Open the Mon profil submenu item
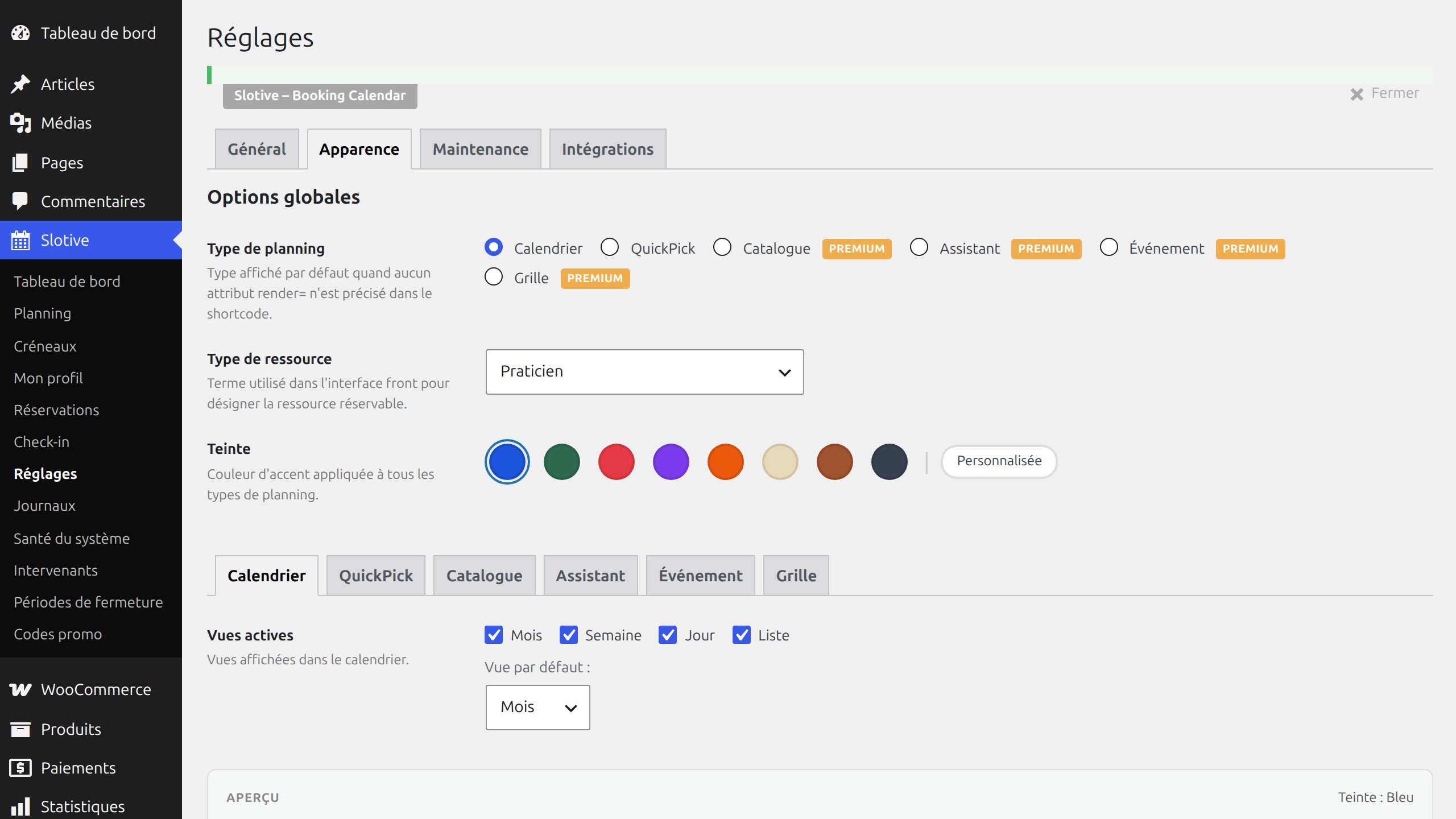1456x819 pixels. (48, 378)
